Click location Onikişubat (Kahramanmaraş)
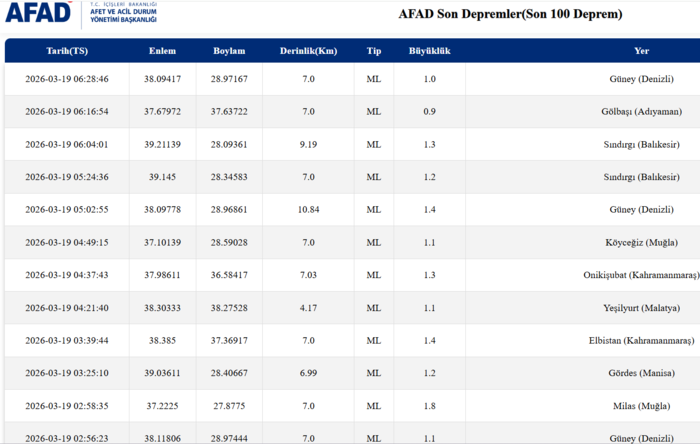This screenshot has height=444, width=700. click(641, 276)
